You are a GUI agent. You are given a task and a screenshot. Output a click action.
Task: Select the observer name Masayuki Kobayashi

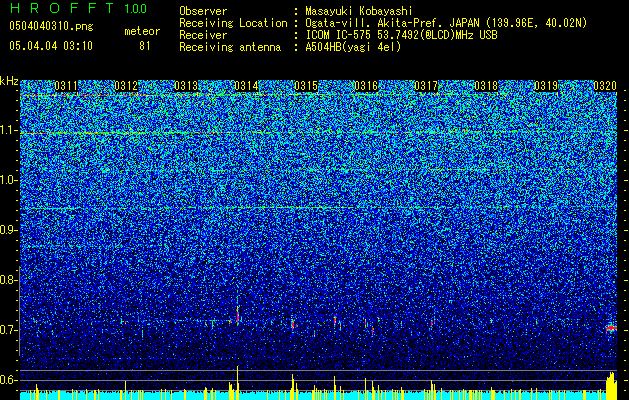coord(359,11)
